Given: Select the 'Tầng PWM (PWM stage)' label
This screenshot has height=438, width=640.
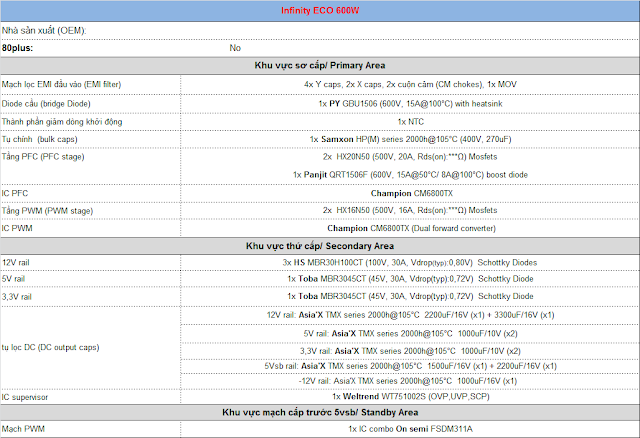Looking at the screenshot, I should point(47,211).
